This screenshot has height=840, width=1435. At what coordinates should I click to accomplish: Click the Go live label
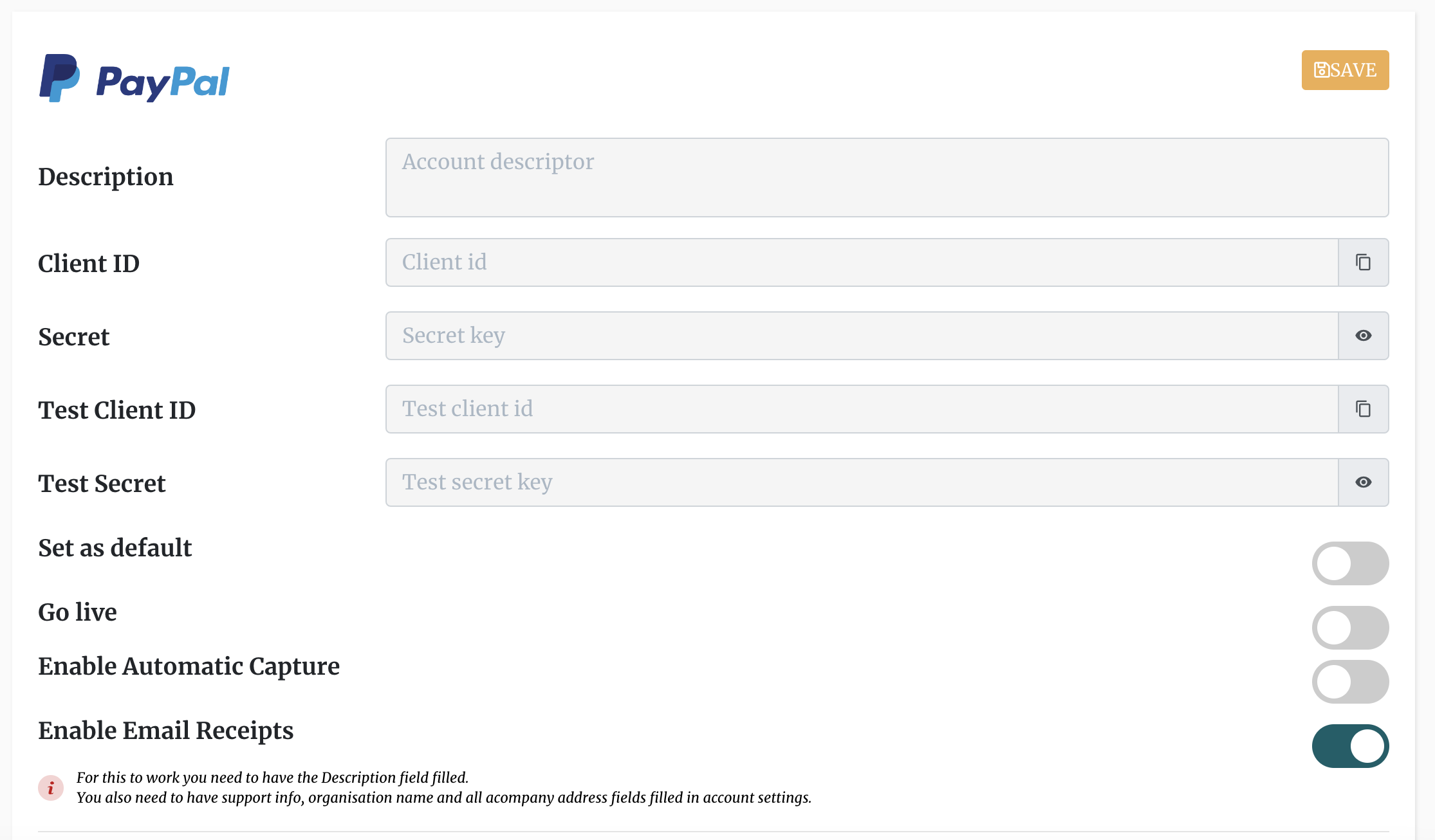coord(77,612)
